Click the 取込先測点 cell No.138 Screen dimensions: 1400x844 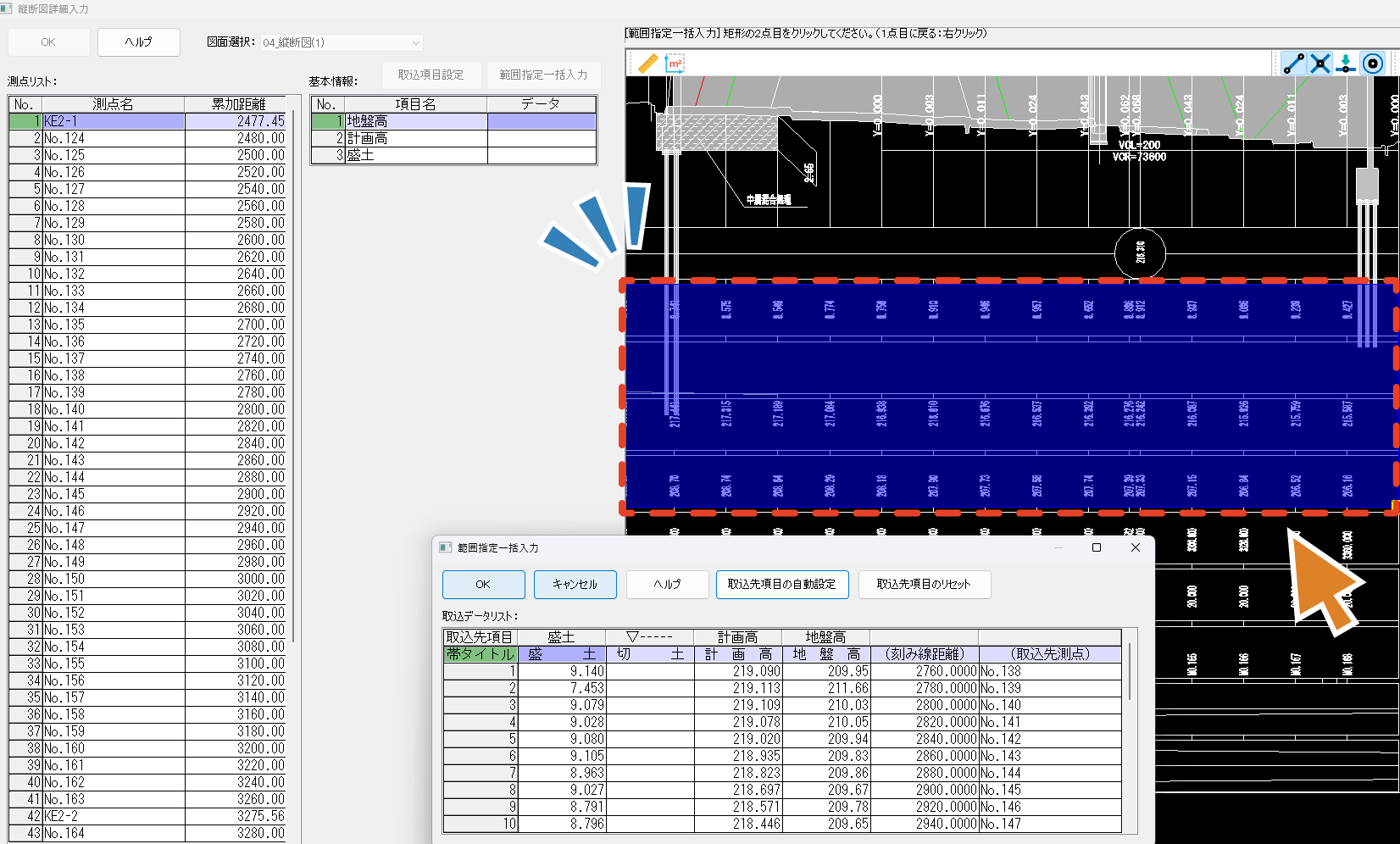[1050, 671]
